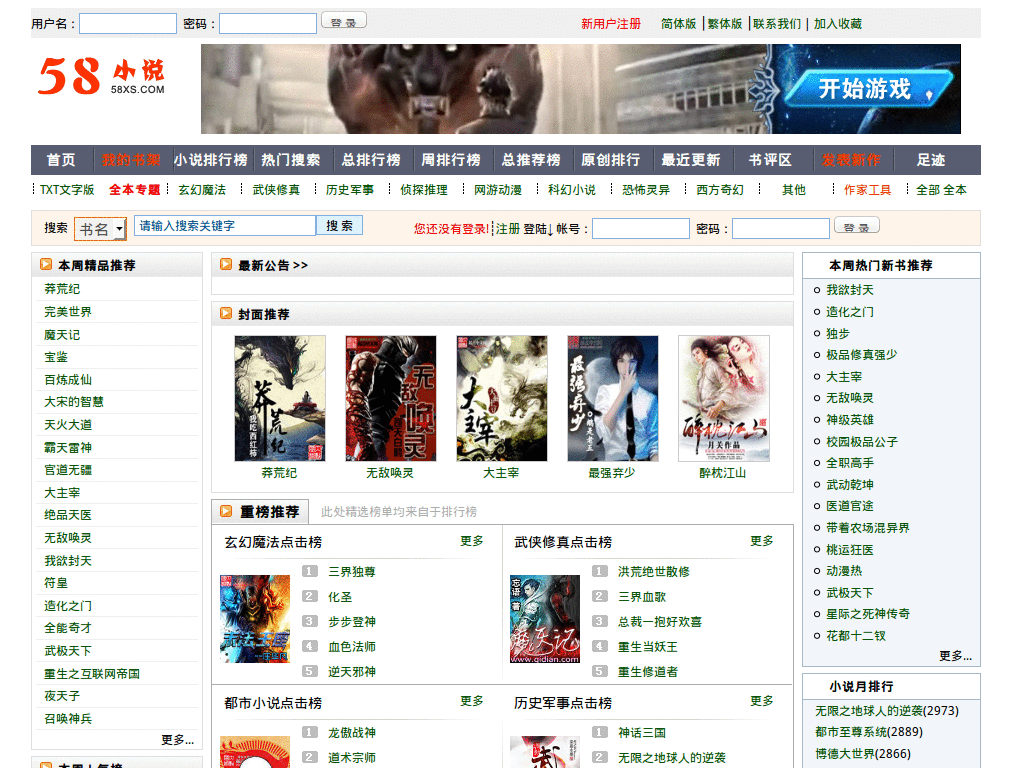Open the 书名 search type dropdown

click(100, 229)
